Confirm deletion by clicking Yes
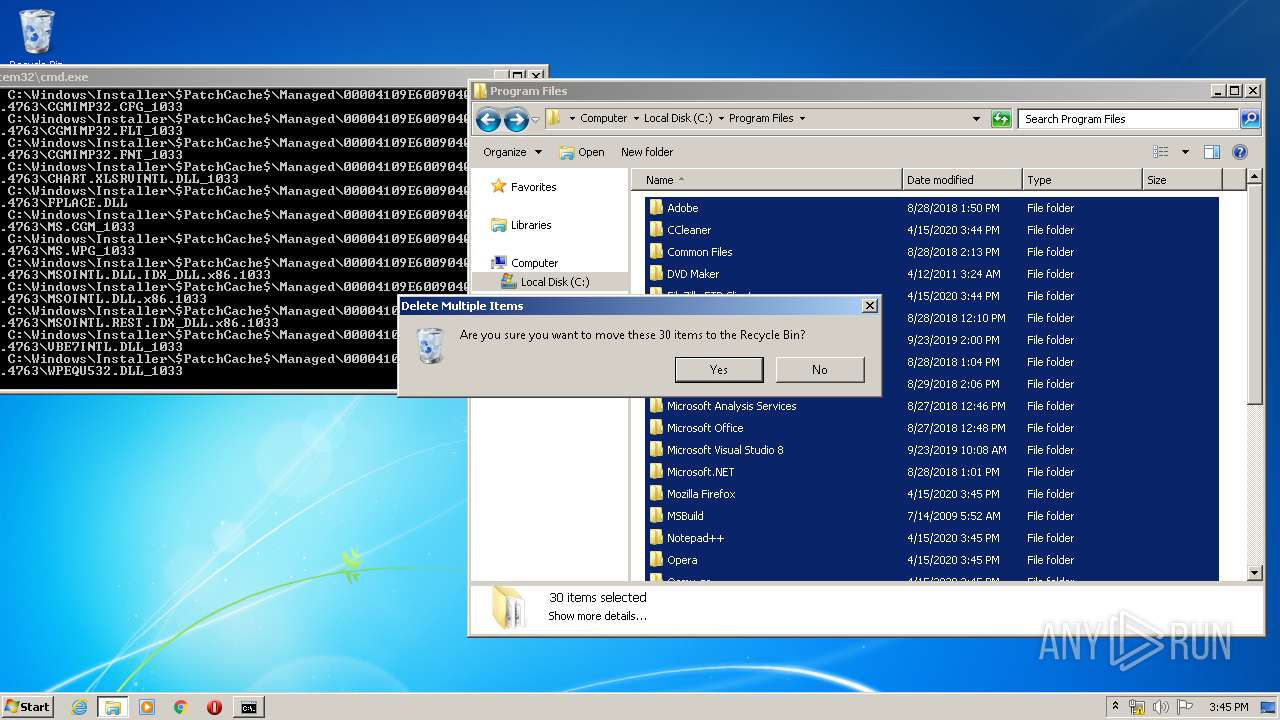Screen dimensions: 1280x720 point(719,369)
